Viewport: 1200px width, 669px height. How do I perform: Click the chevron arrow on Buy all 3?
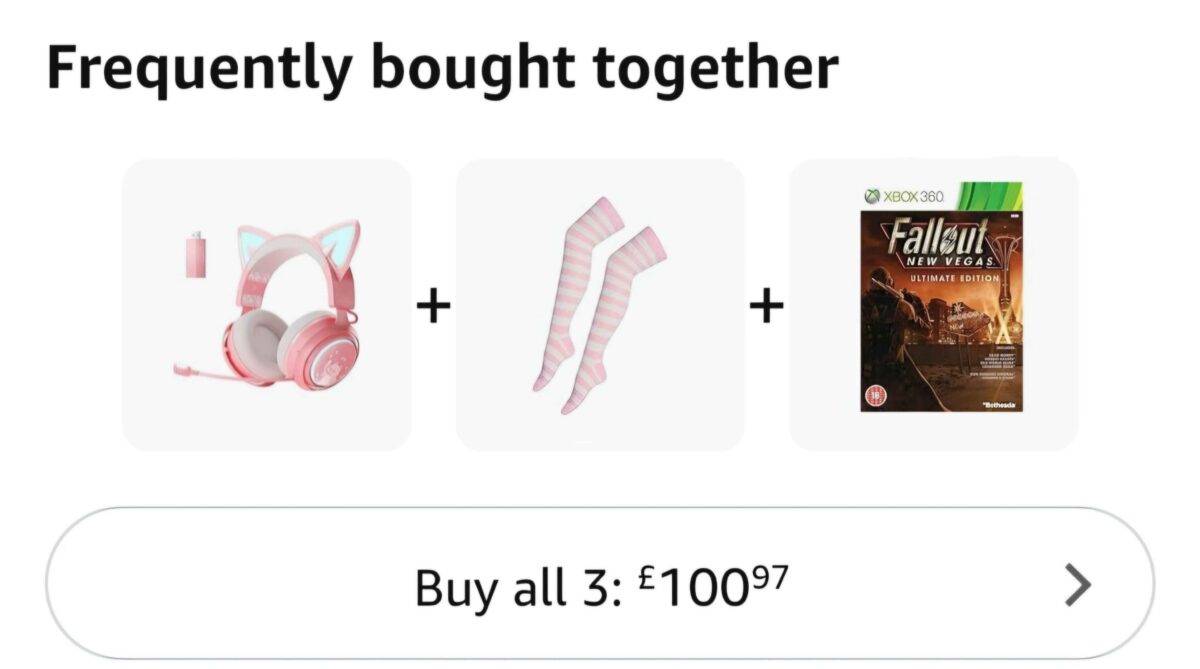click(x=1076, y=584)
